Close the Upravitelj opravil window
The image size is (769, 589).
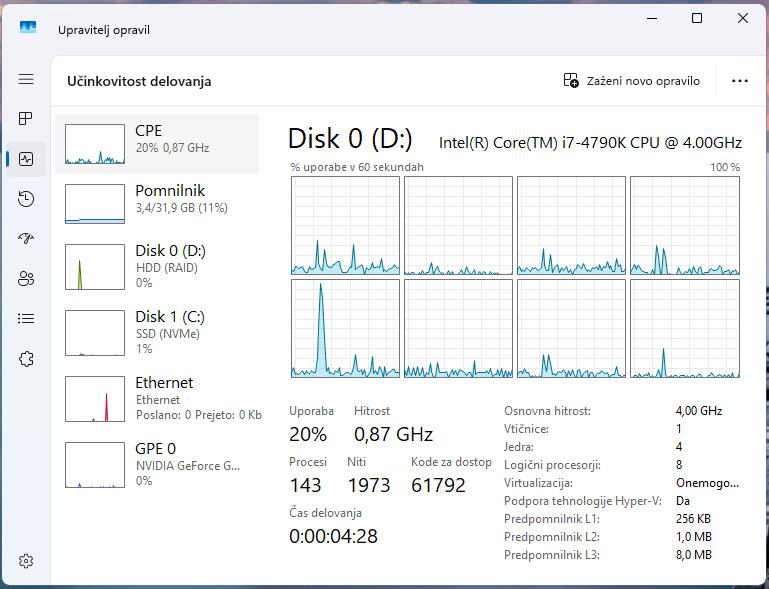point(743,19)
